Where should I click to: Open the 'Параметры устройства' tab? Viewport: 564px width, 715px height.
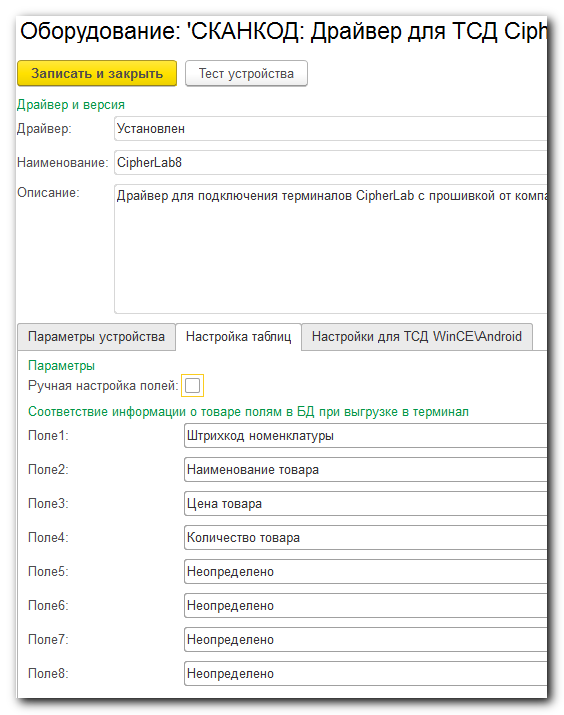click(96, 337)
